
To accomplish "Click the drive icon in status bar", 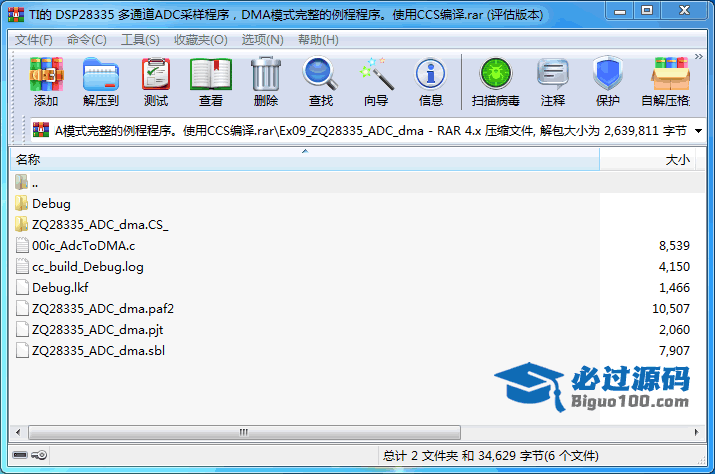I will point(20,455).
